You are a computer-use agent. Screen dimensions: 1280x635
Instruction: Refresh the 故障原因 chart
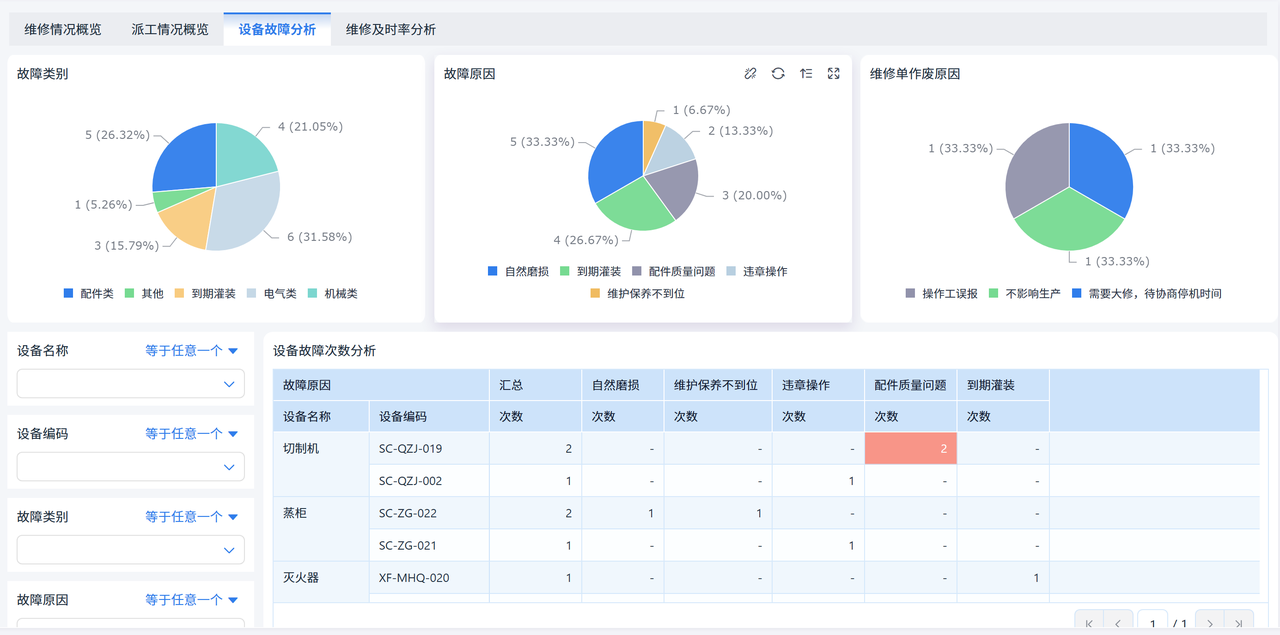(x=778, y=73)
